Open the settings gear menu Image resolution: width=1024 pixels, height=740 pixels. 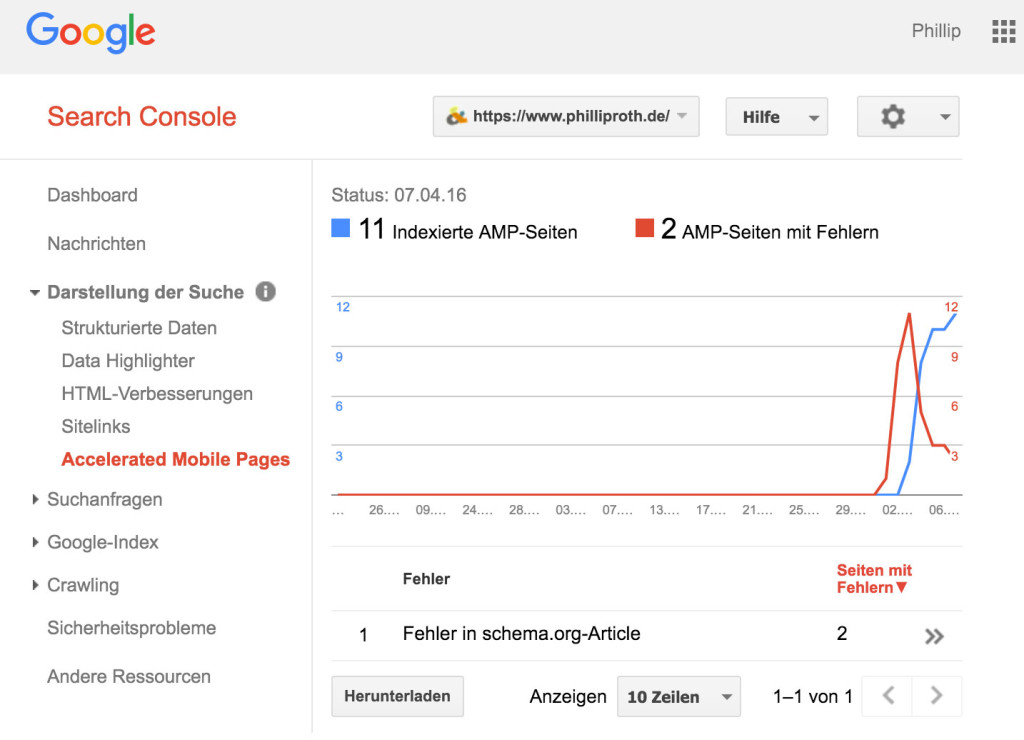pos(908,117)
